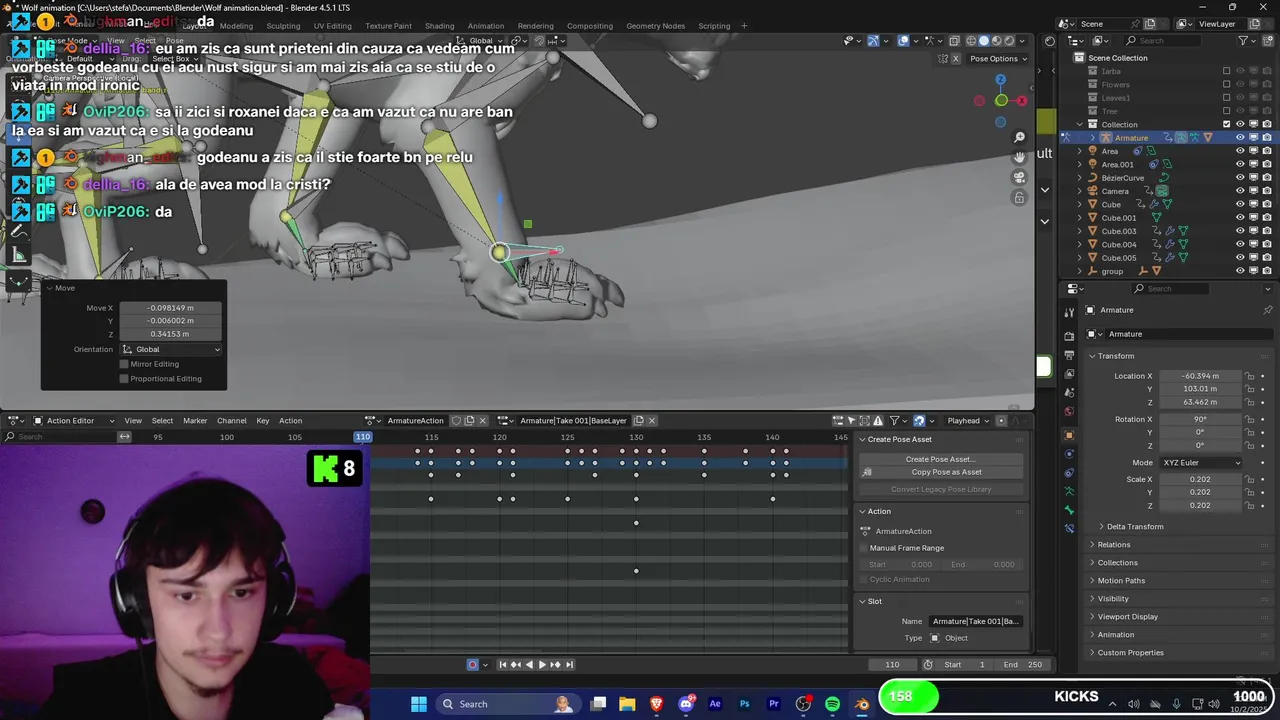Open Object properties tab icon
Image resolution: width=1280 pixels, height=720 pixels.
click(x=1069, y=435)
